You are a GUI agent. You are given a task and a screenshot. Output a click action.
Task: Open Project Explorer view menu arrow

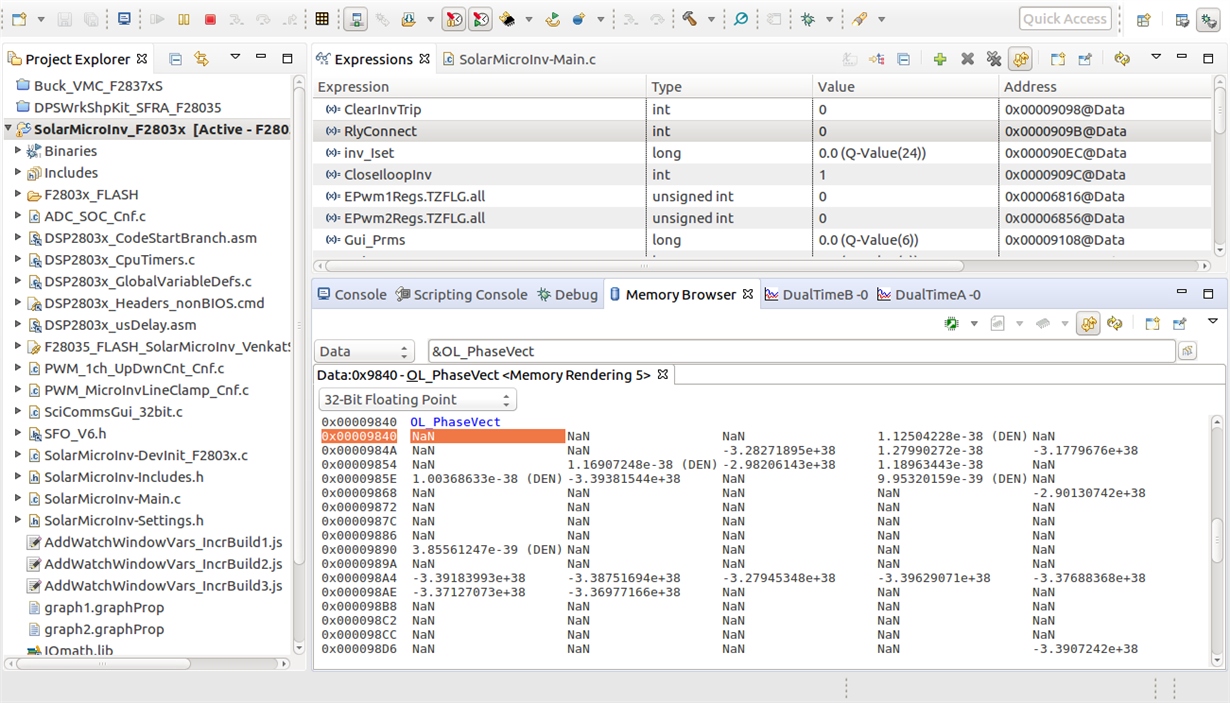tap(235, 57)
